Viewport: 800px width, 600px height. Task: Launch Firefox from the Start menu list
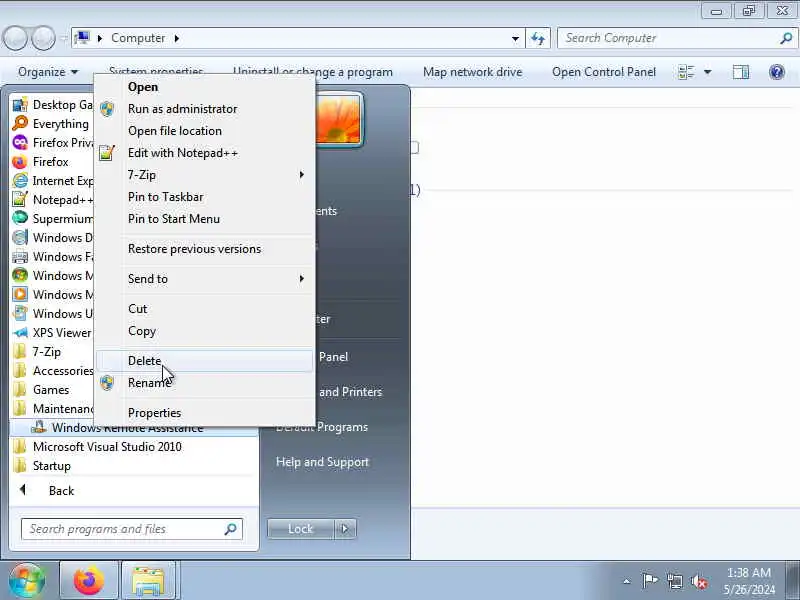[x=20, y=162]
